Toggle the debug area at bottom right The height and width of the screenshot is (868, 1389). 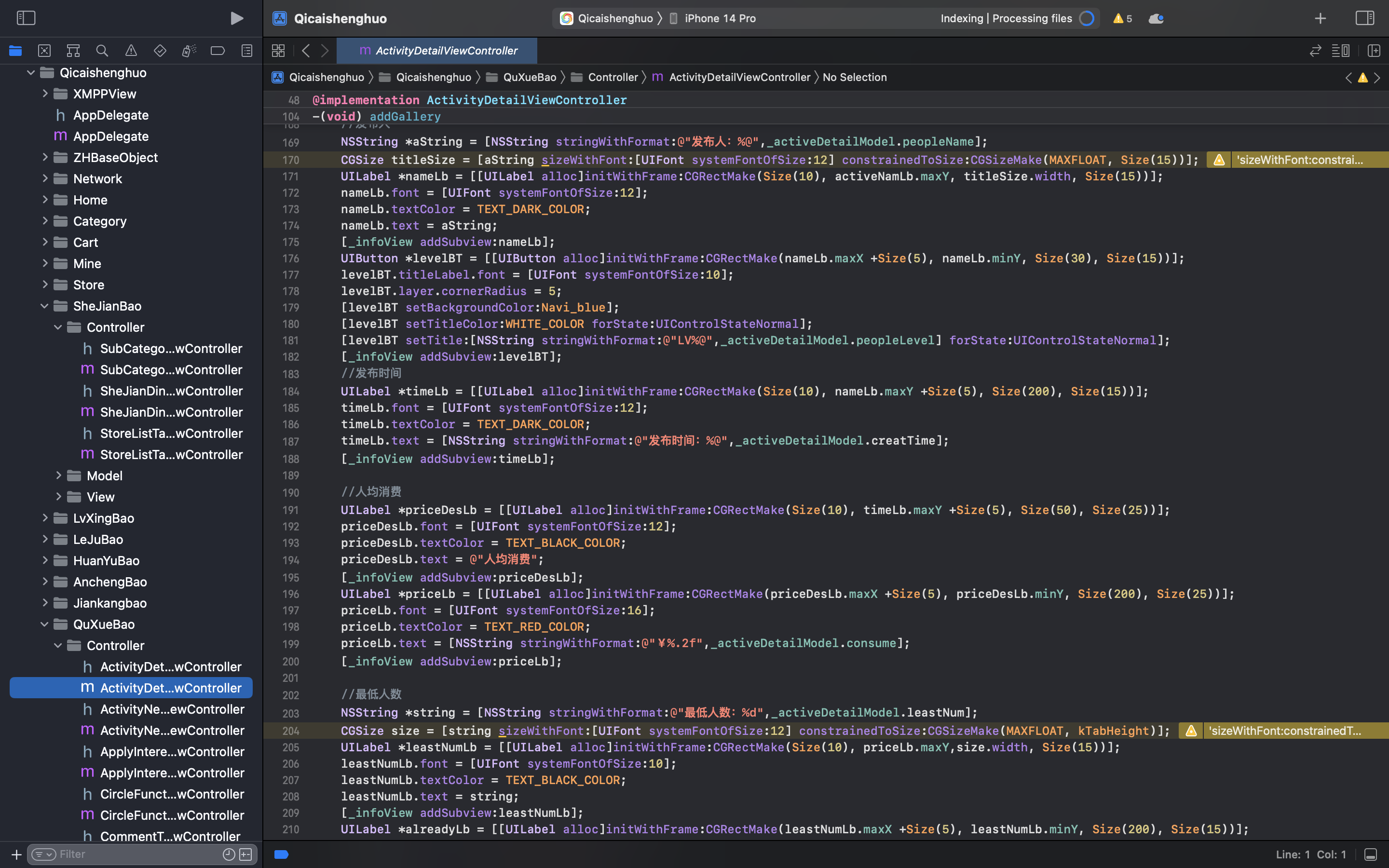click(1371, 855)
